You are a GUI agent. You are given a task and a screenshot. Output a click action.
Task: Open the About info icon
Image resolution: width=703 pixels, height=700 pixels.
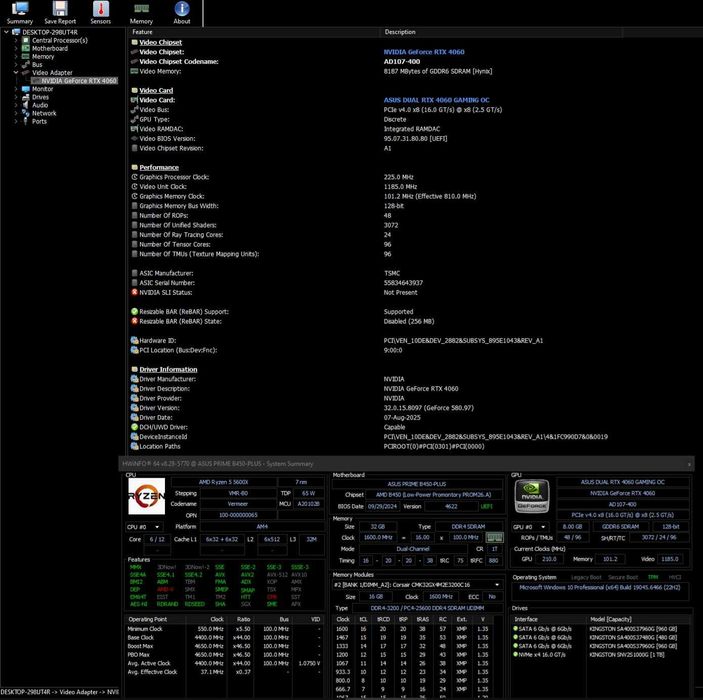(x=182, y=13)
